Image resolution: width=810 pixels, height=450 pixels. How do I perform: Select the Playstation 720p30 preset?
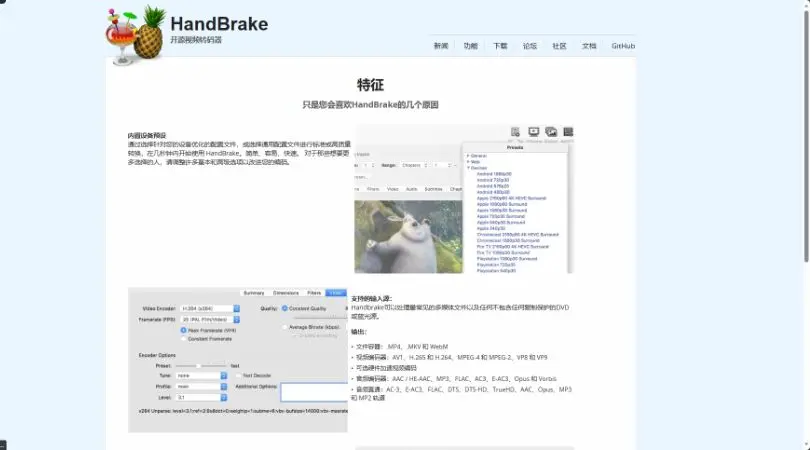[496, 265]
